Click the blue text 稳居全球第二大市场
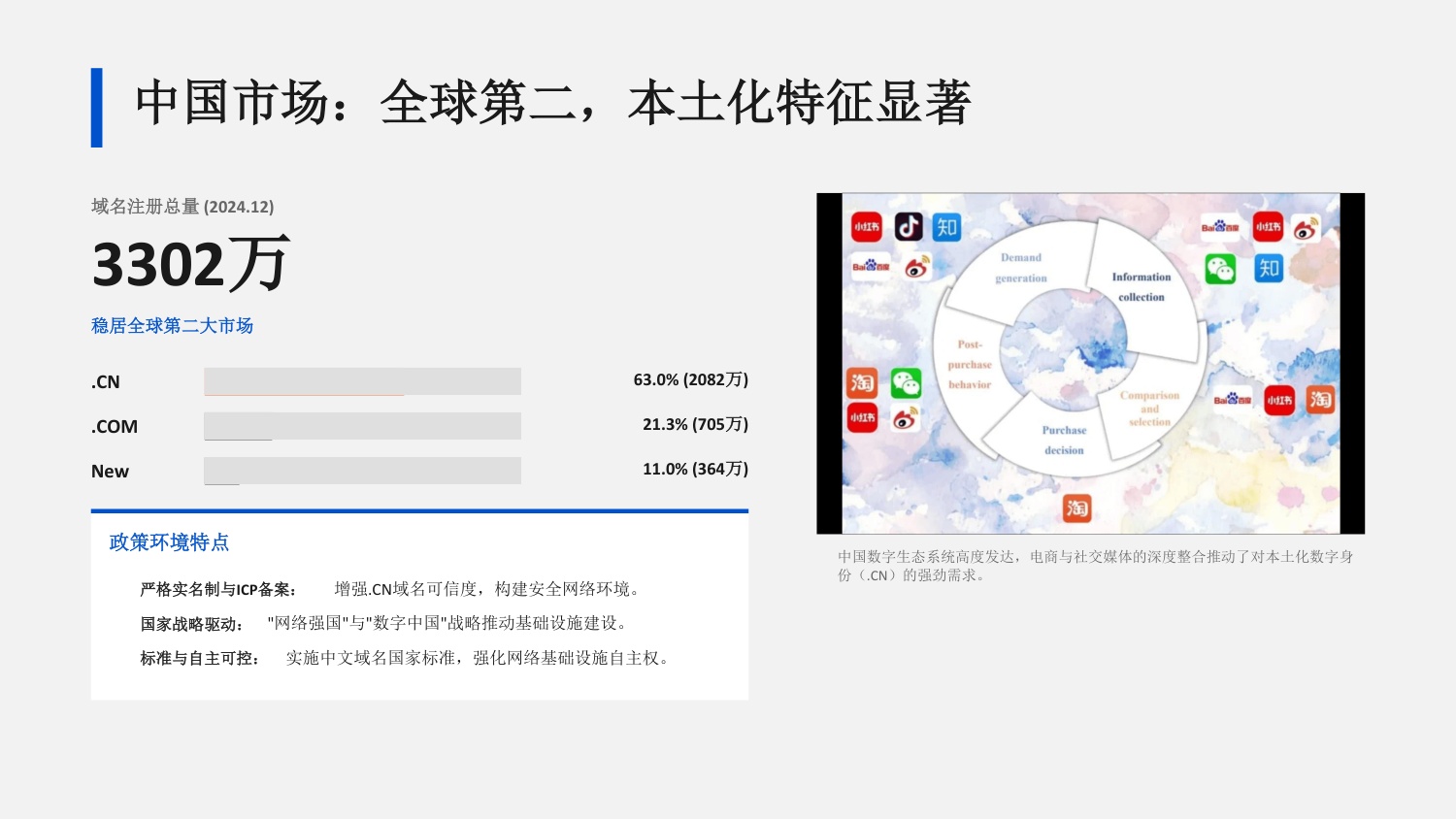This screenshot has width=1456, height=819. [x=172, y=326]
